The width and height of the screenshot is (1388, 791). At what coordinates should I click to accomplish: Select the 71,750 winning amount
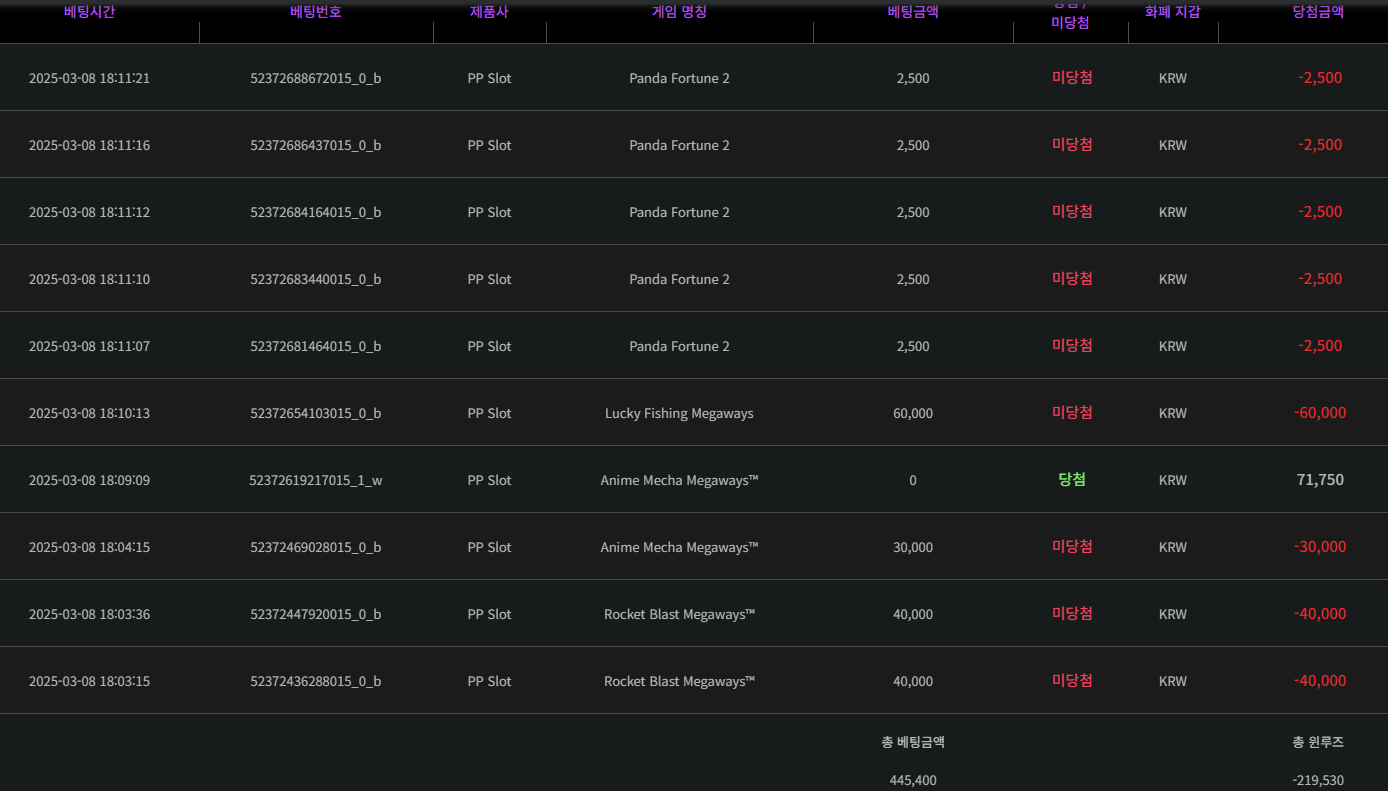tap(1320, 480)
